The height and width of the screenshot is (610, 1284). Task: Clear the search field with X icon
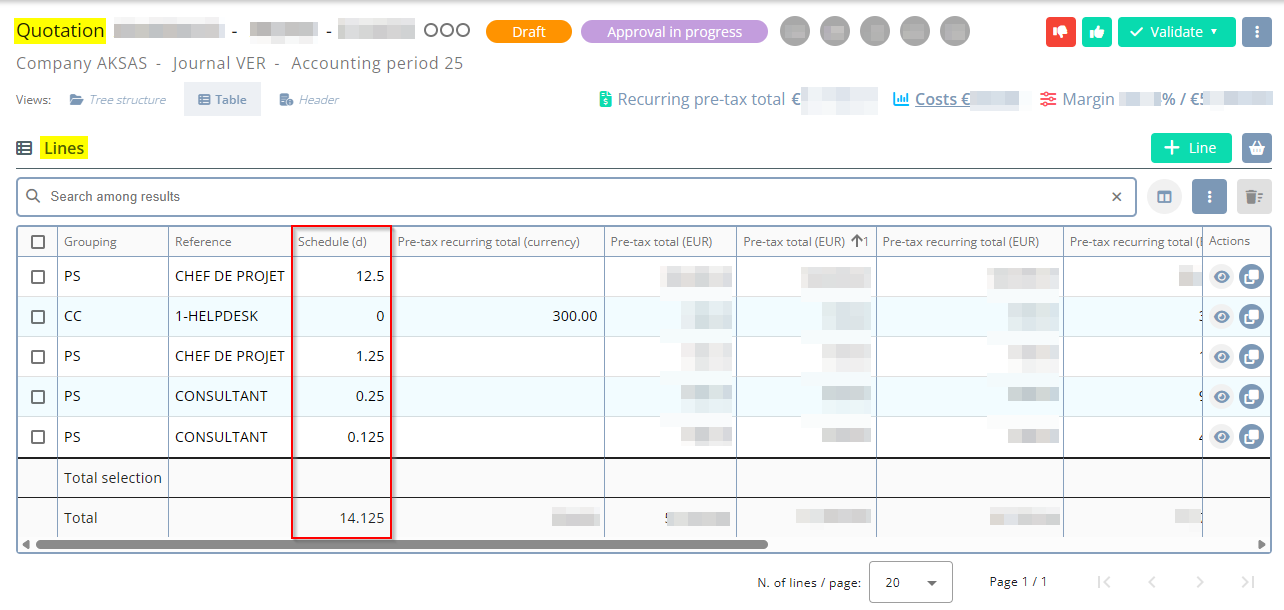(1117, 197)
